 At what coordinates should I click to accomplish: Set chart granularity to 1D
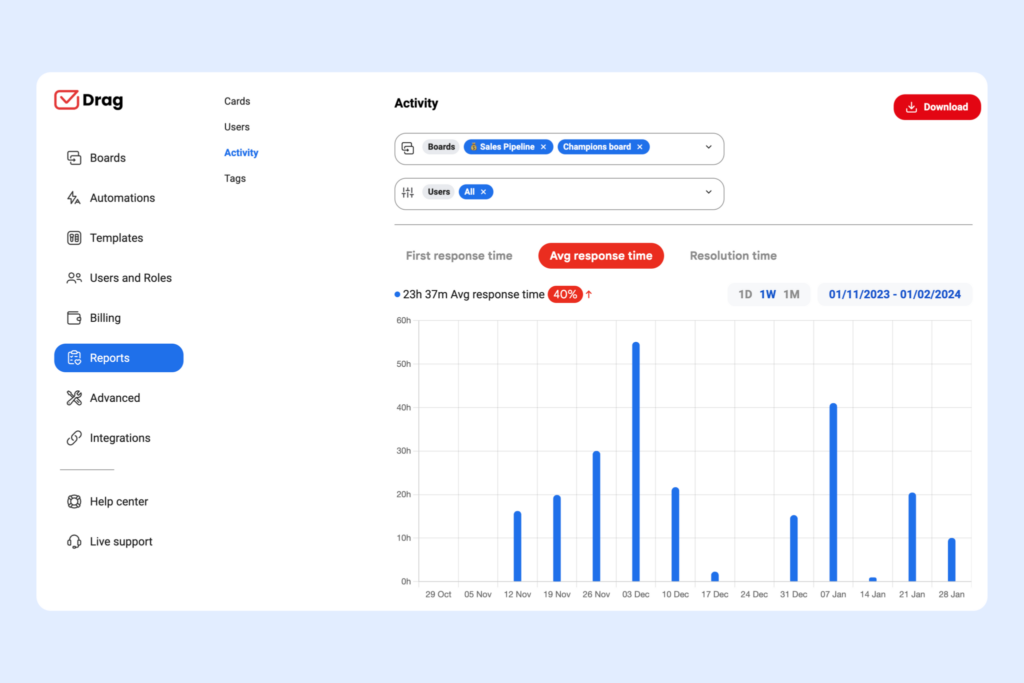coord(745,294)
